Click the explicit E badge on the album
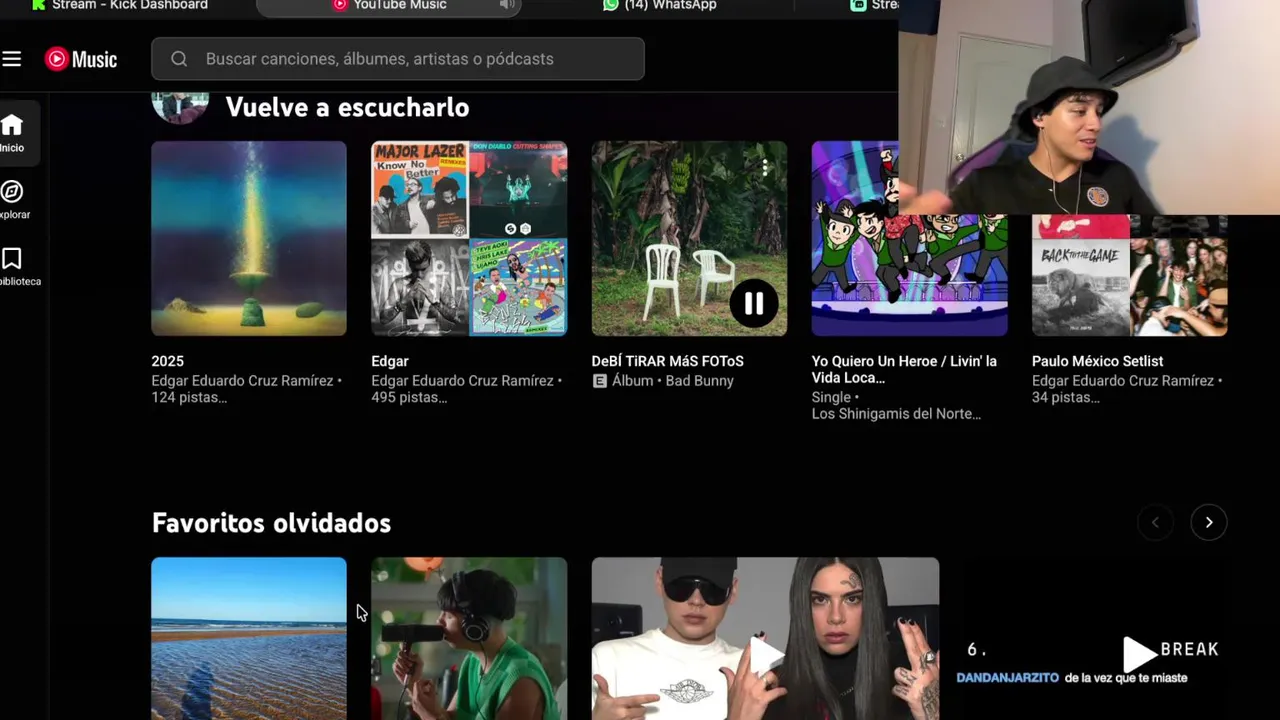 coord(600,381)
